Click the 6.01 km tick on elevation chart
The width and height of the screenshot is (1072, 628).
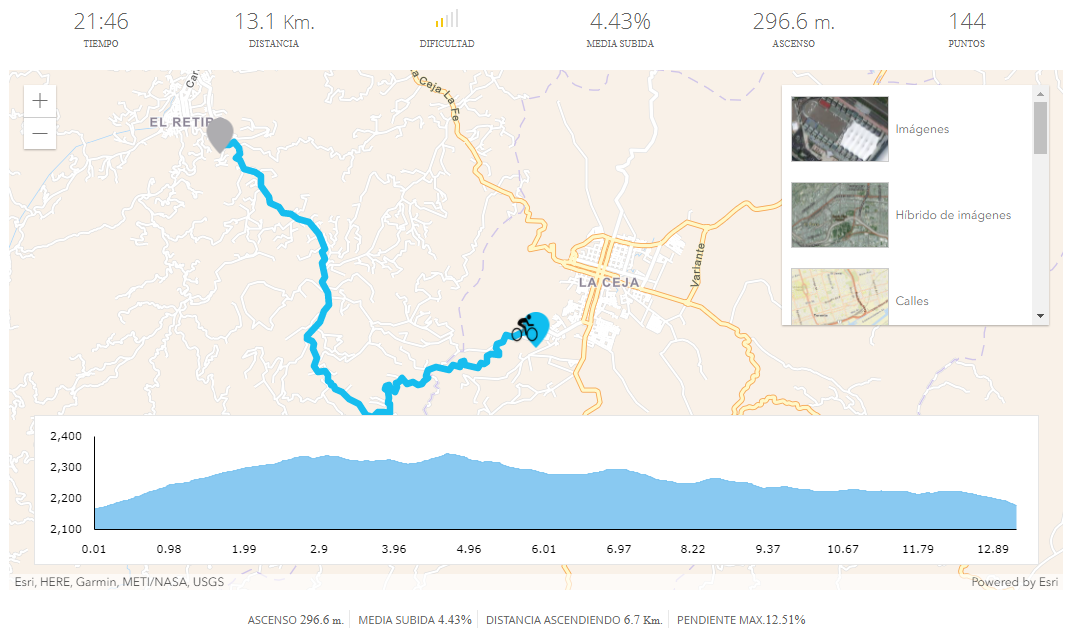tap(544, 549)
